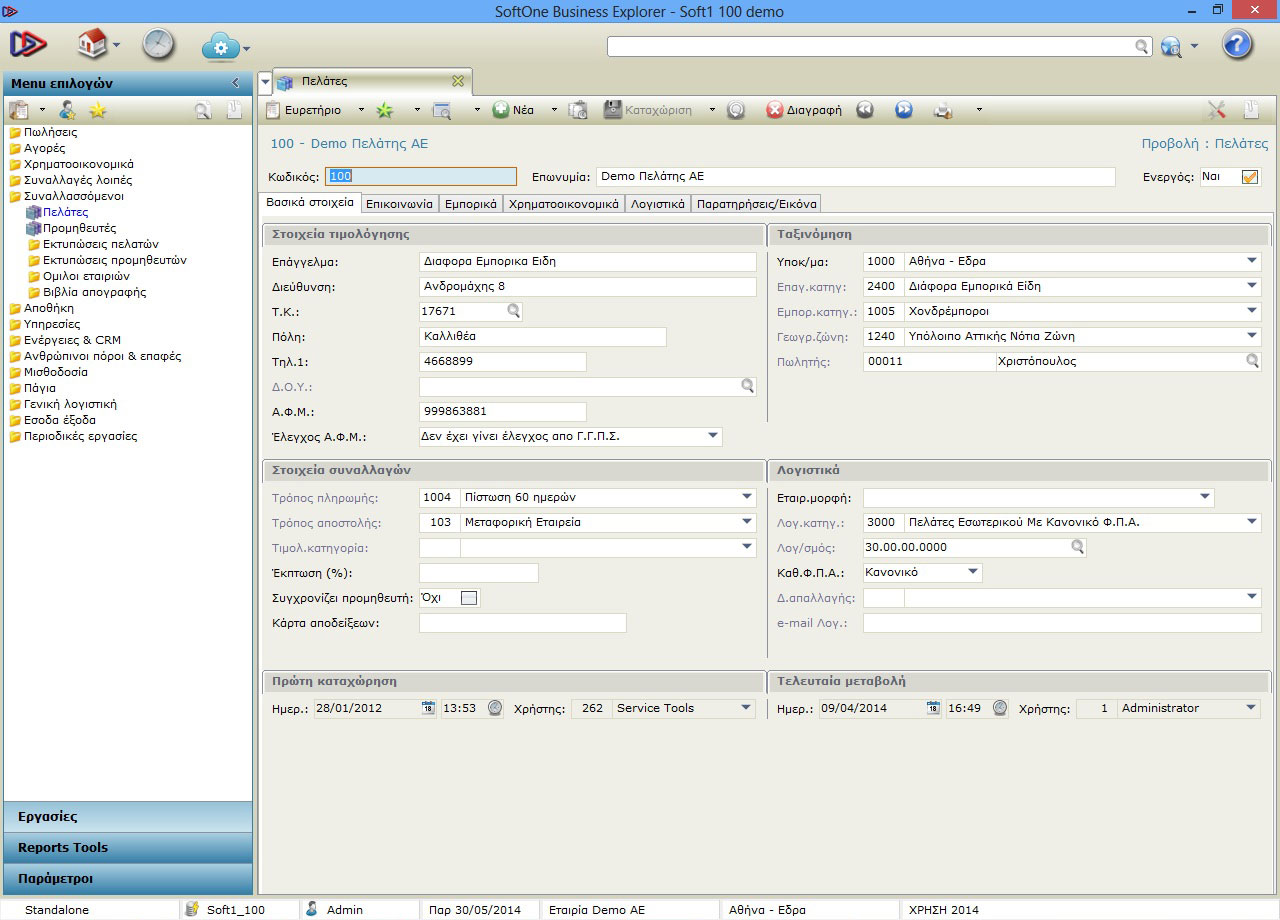The height and width of the screenshot is (920, 1280).
Task: Open the Έλεγχος Α.Φ.Μ. dropdown
Action: click(712, 436)
